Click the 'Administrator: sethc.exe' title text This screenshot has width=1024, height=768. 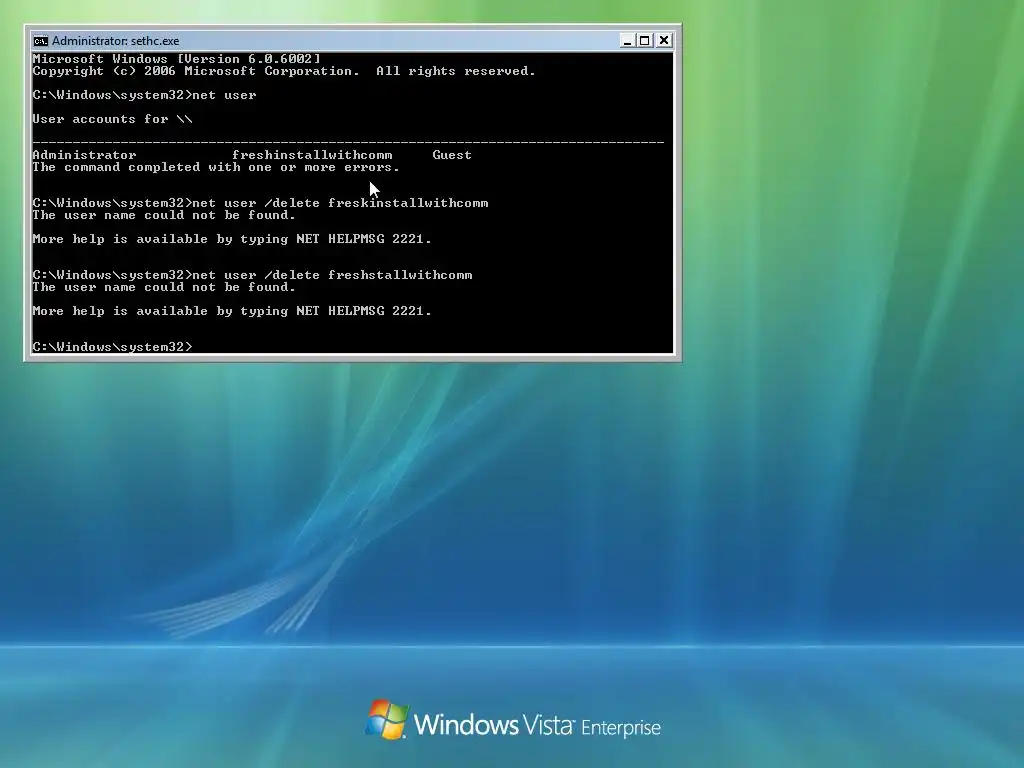coord(116,40)
